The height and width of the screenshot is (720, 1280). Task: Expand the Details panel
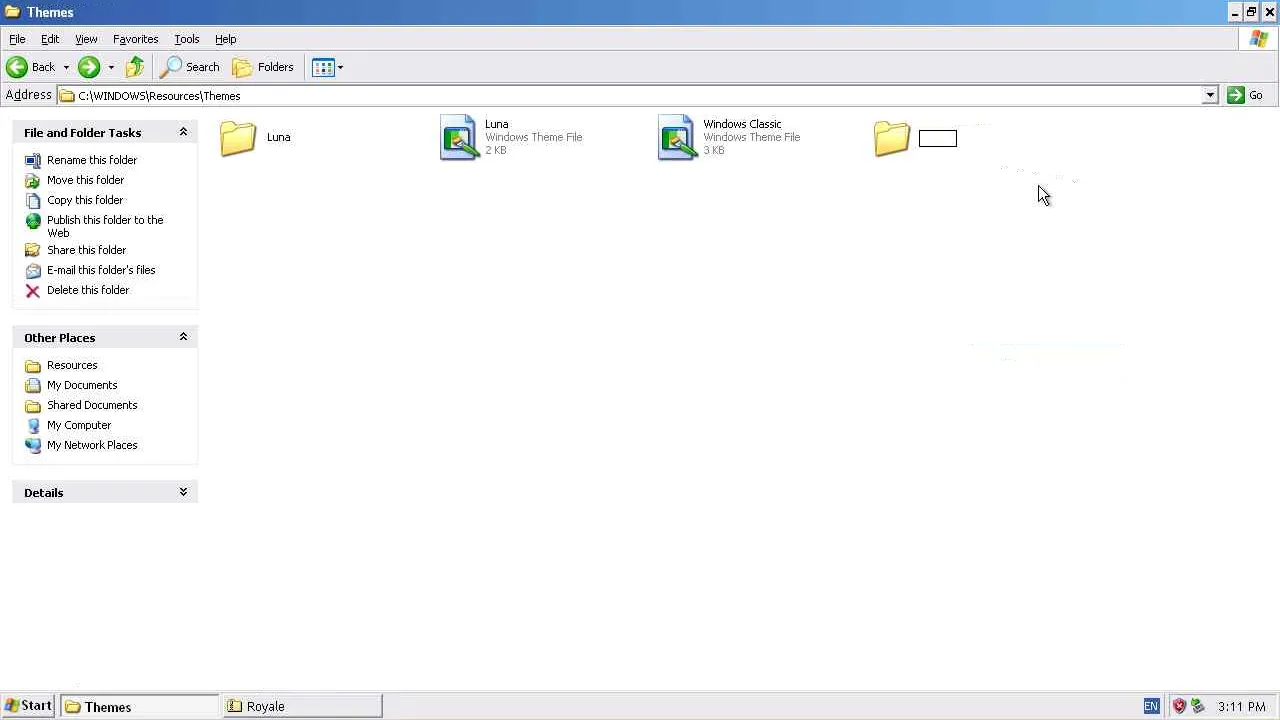[183, 492]
